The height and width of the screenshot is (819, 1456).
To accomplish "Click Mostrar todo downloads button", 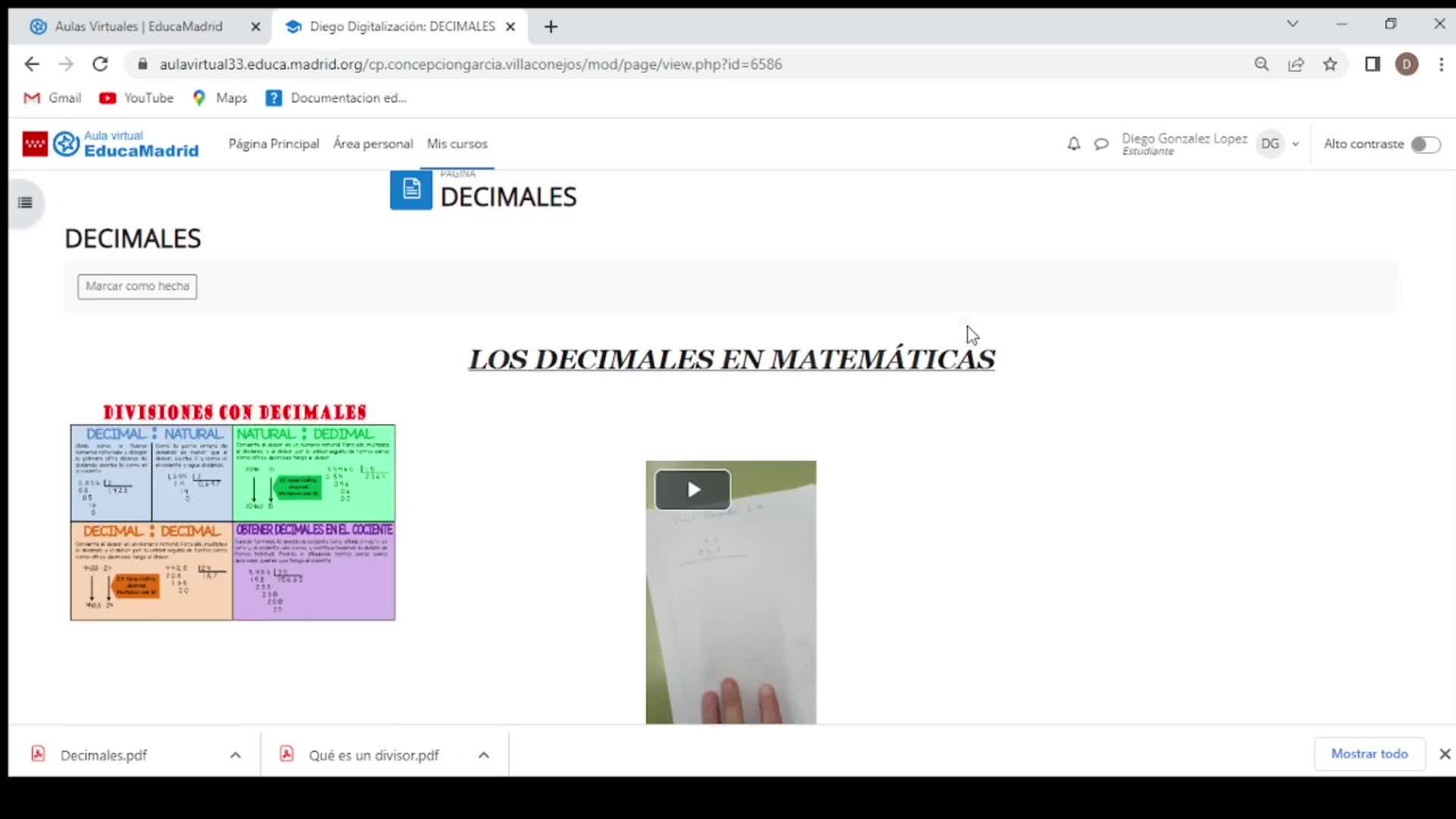I will [1369, 754].
